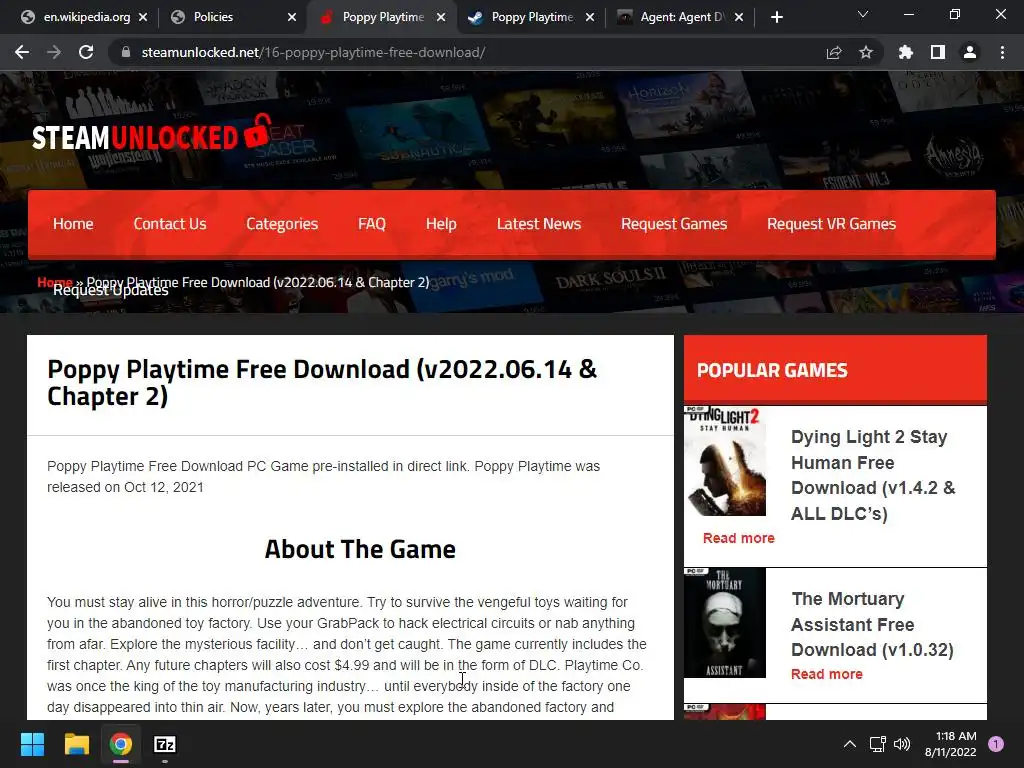
Task: Open the Windows Start menu
Action: tap(32, 744)
